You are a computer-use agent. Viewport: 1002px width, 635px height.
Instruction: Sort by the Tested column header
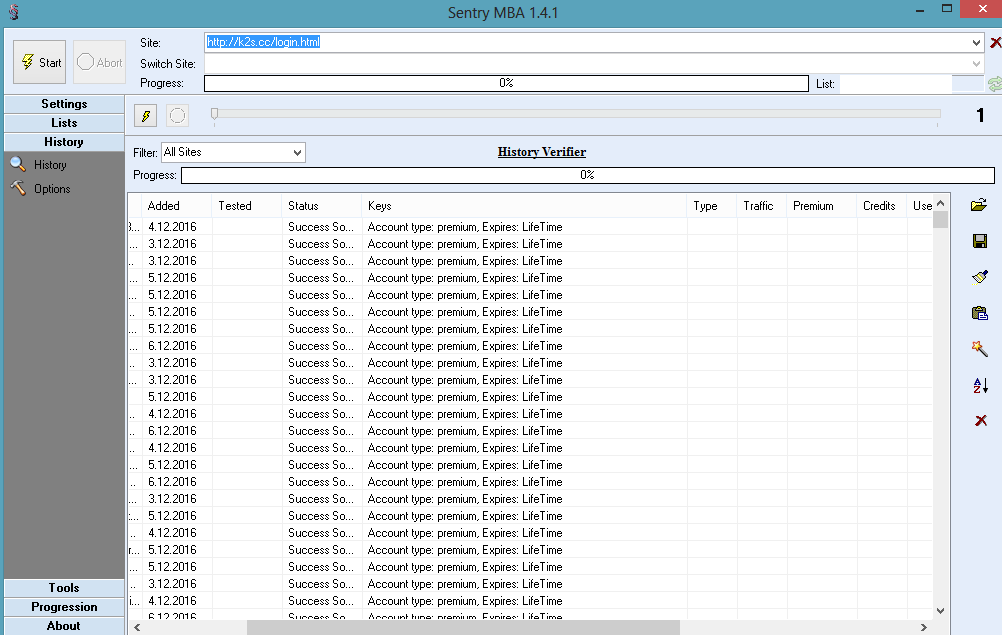point(246,206)
